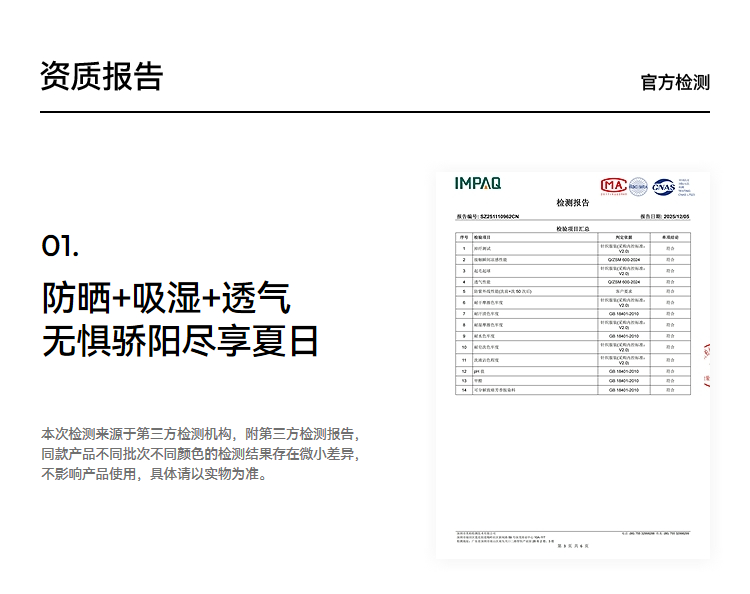Click the round ilac-MRA certification seal
Viewport: 750px width, 594px height.
click(638, 186)
